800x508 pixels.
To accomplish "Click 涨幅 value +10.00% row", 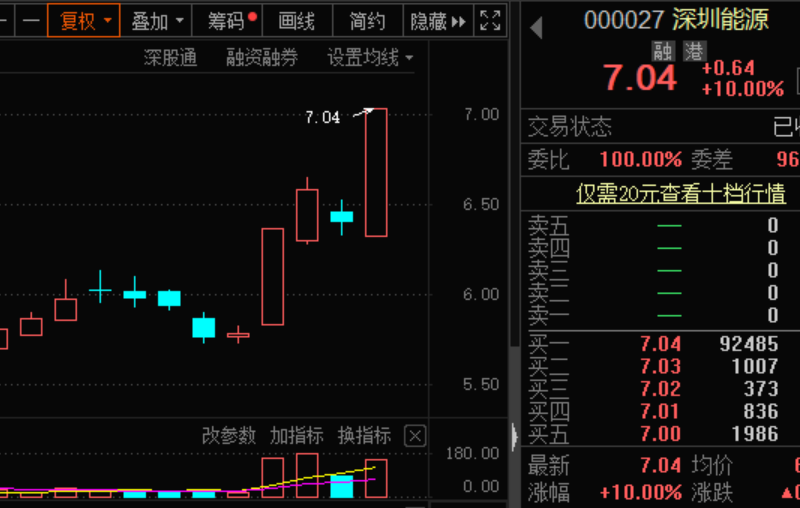I will click(x=641, y=493).
